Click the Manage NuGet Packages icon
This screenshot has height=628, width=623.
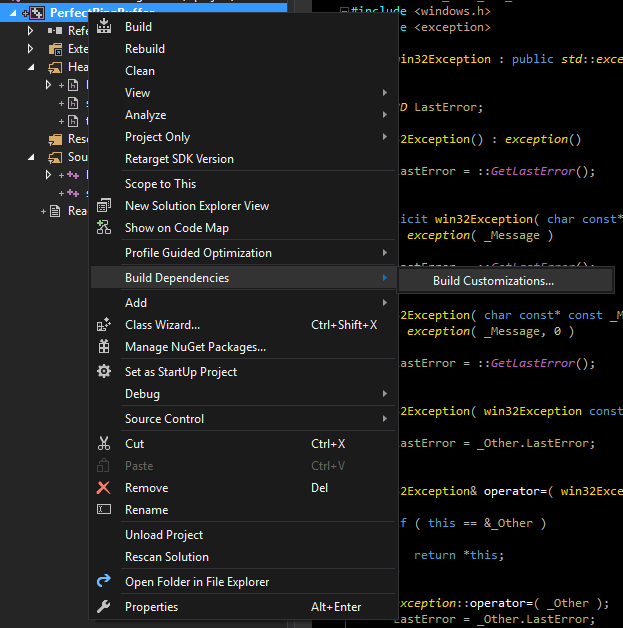tap(104, 346)
